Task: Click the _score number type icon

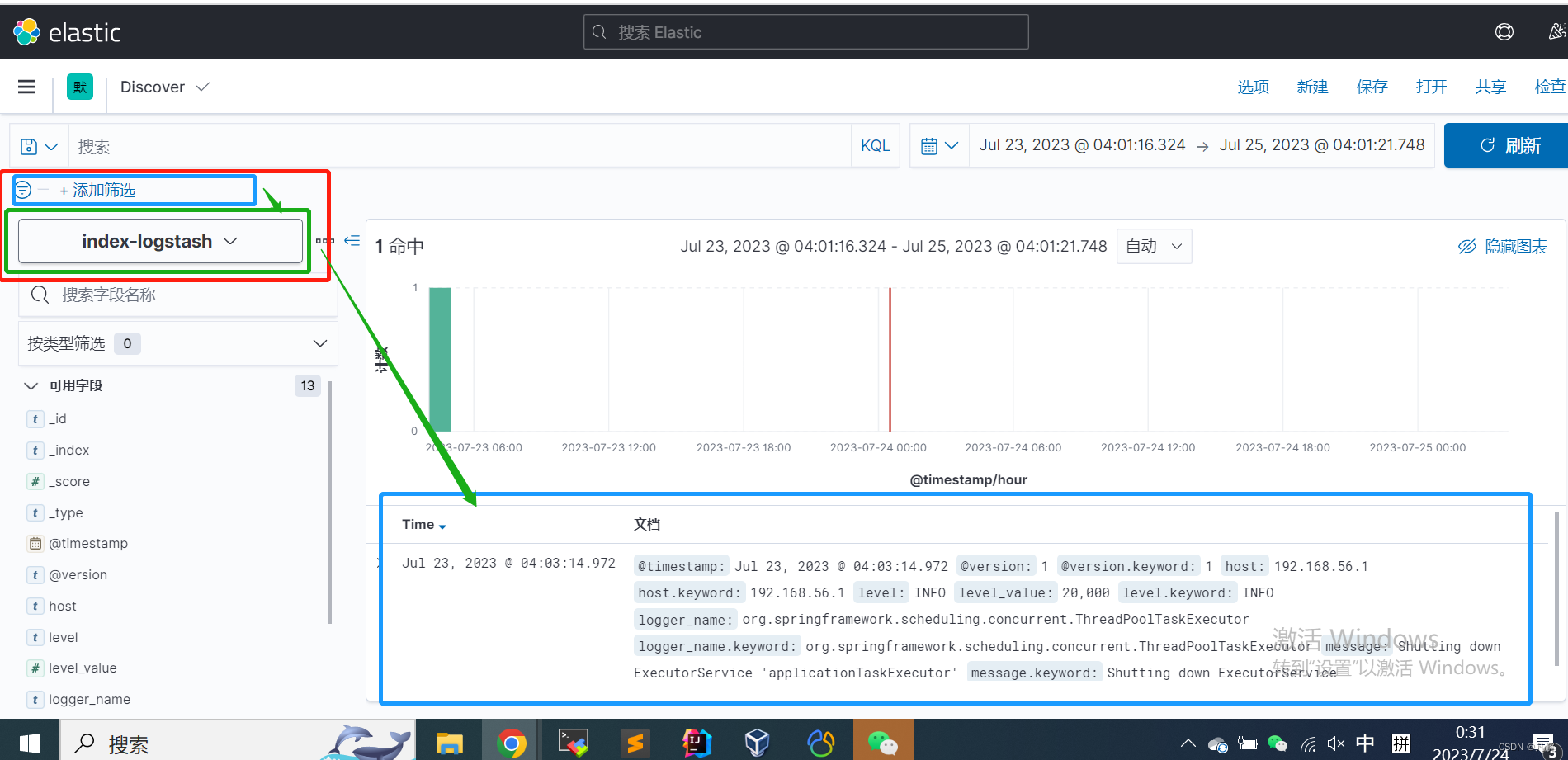Action: tap(35, 481)
